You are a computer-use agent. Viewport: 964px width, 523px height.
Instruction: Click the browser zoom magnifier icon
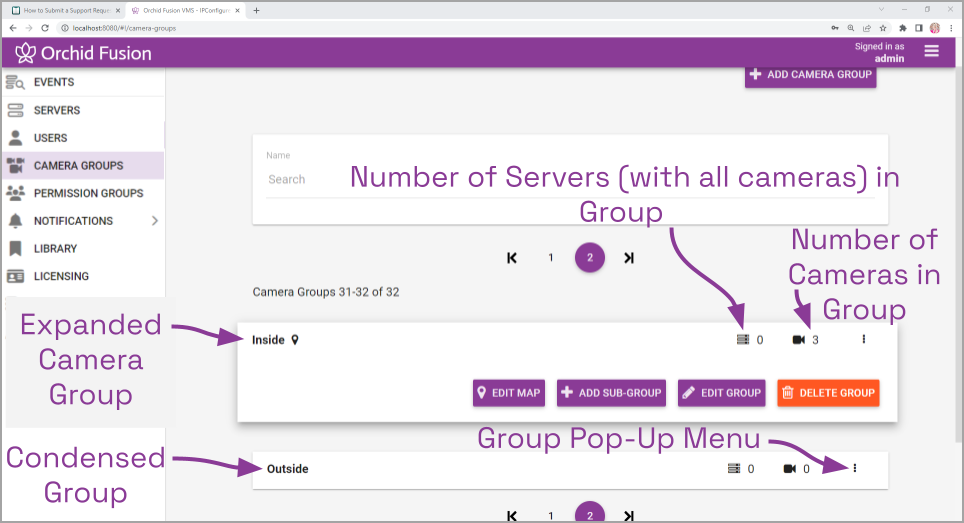(851, 28)
